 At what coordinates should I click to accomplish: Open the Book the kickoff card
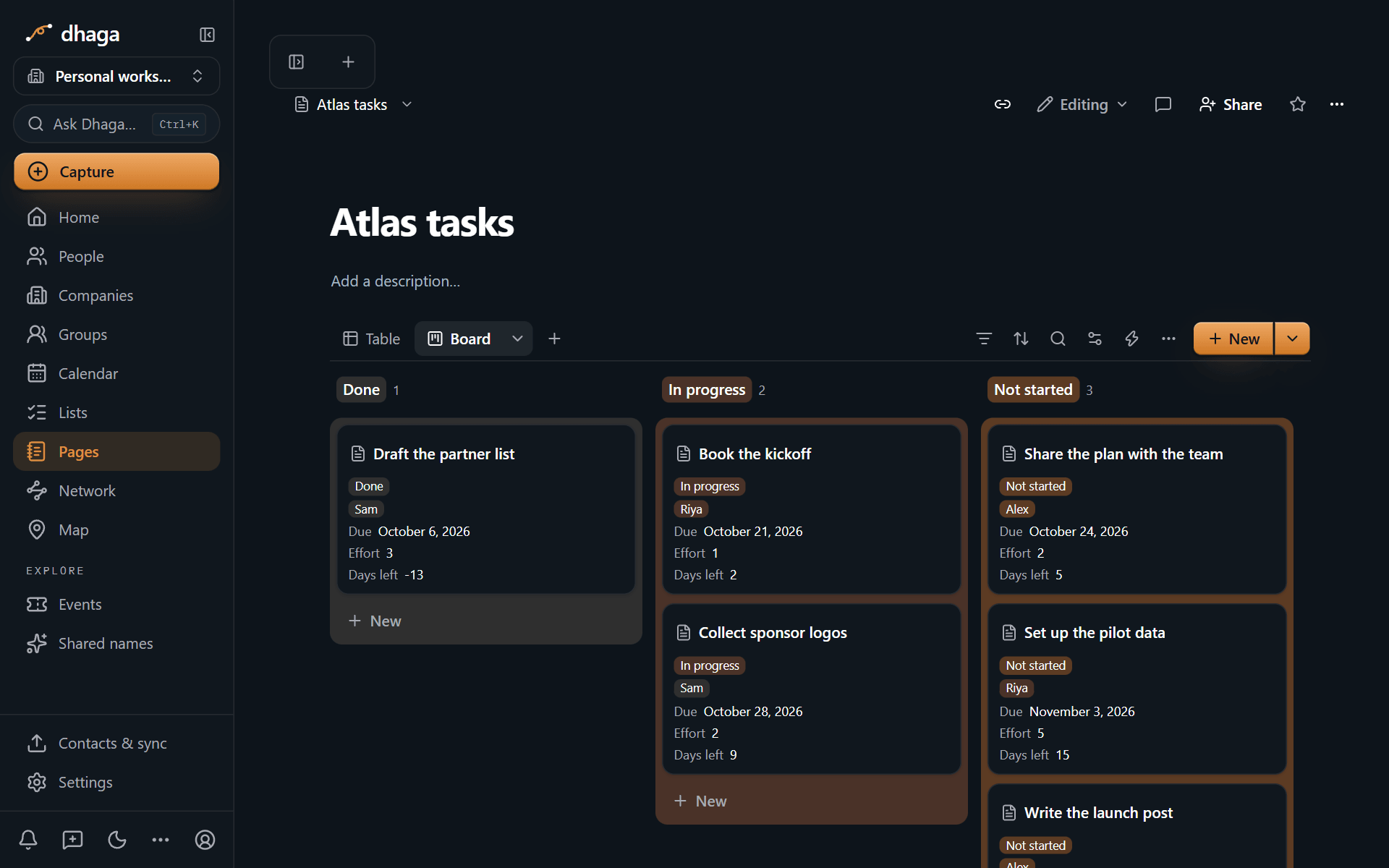(812, 509)
